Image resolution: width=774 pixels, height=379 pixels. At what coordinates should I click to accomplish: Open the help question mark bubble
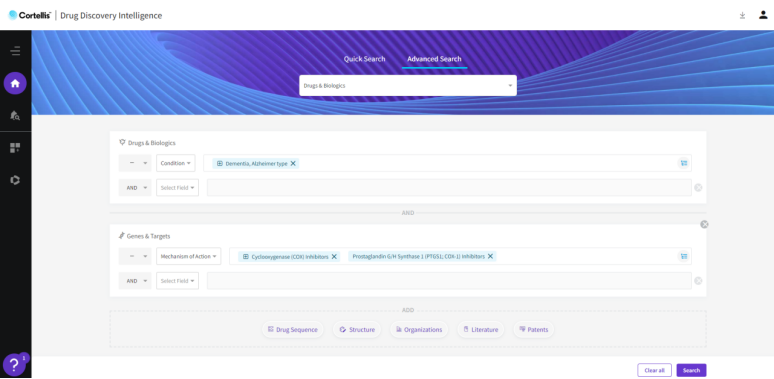coord(14,365)
